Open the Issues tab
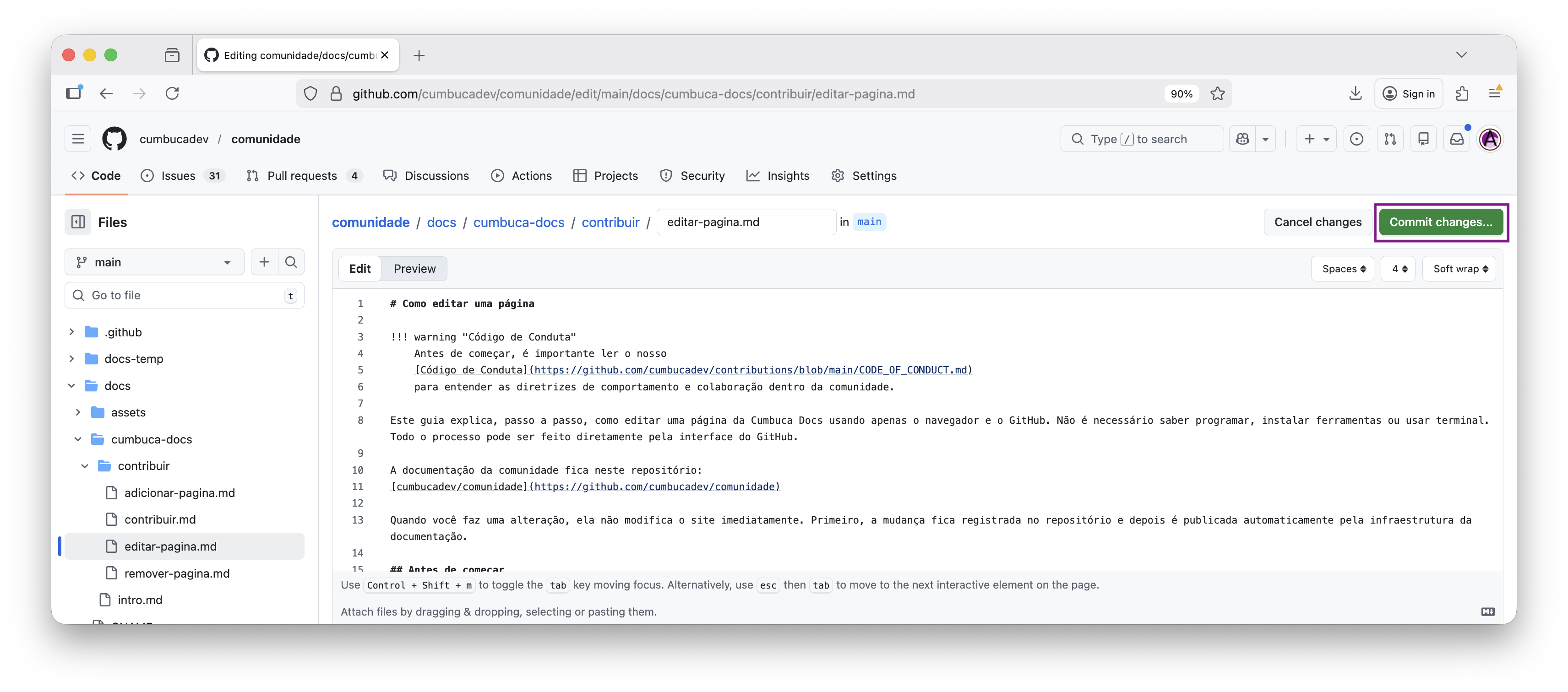Image resolution: width=1568 pixels, height=692 pixels. [183, 175]
